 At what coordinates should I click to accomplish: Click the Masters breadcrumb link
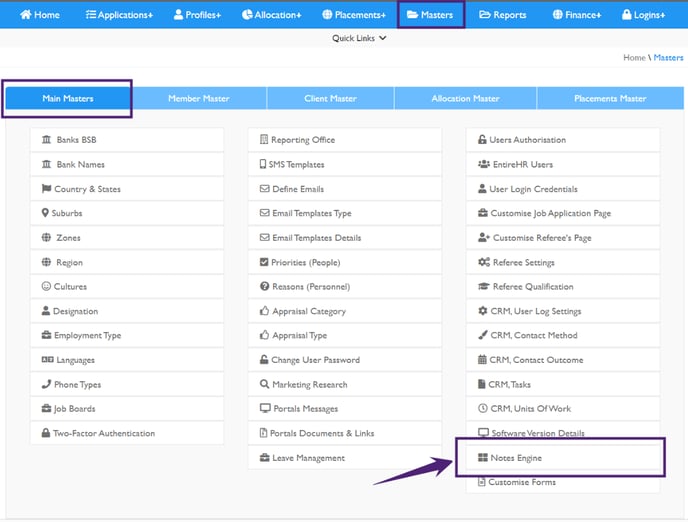pos(668,57)
